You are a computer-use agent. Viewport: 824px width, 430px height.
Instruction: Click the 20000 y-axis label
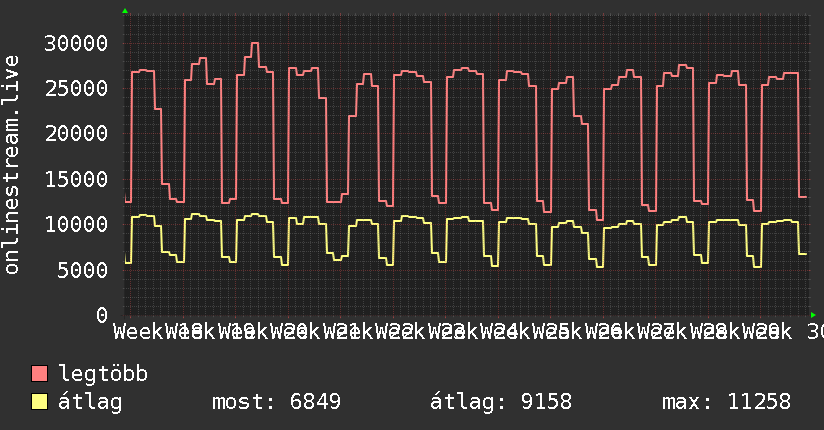(x=76, y=134)
